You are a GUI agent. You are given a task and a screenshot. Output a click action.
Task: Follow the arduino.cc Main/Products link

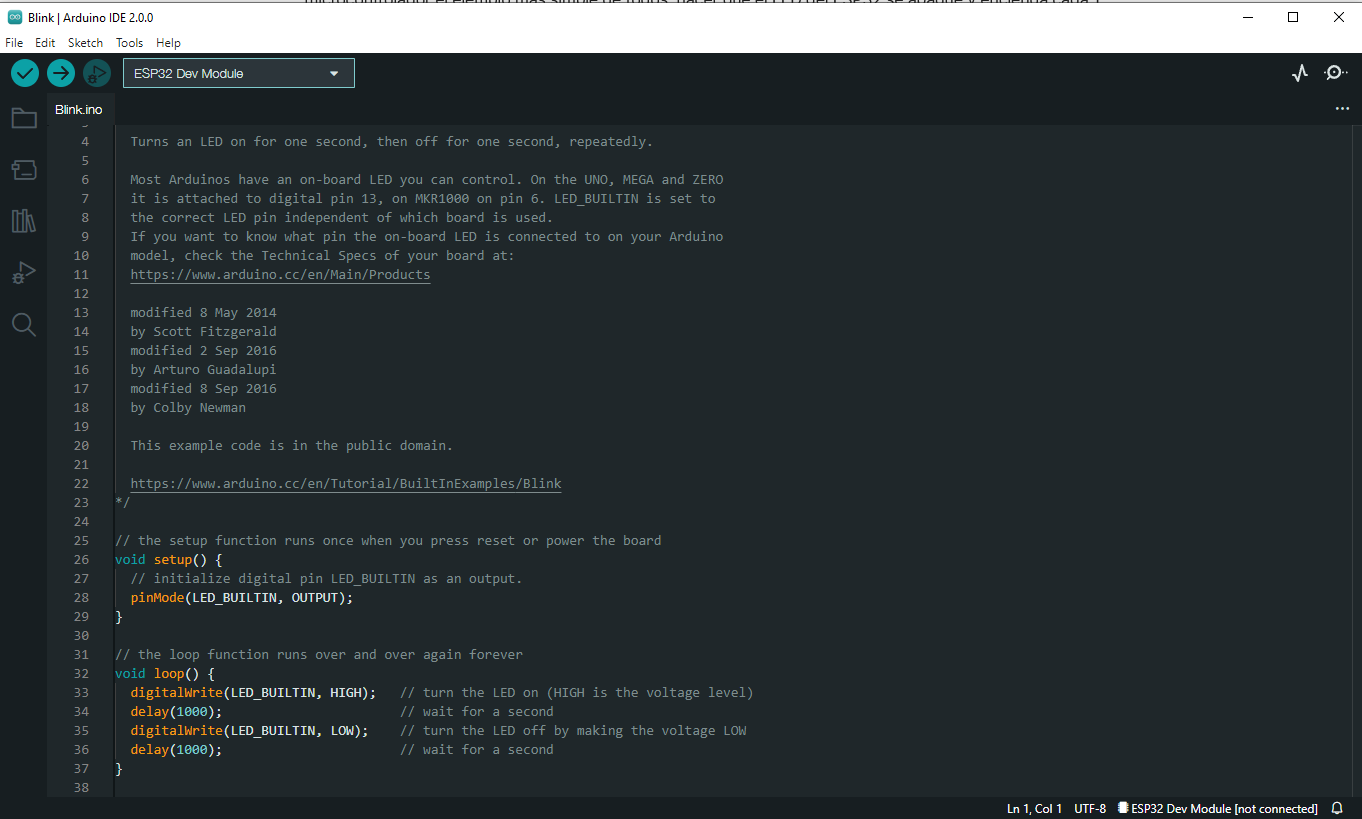[280, 274]
